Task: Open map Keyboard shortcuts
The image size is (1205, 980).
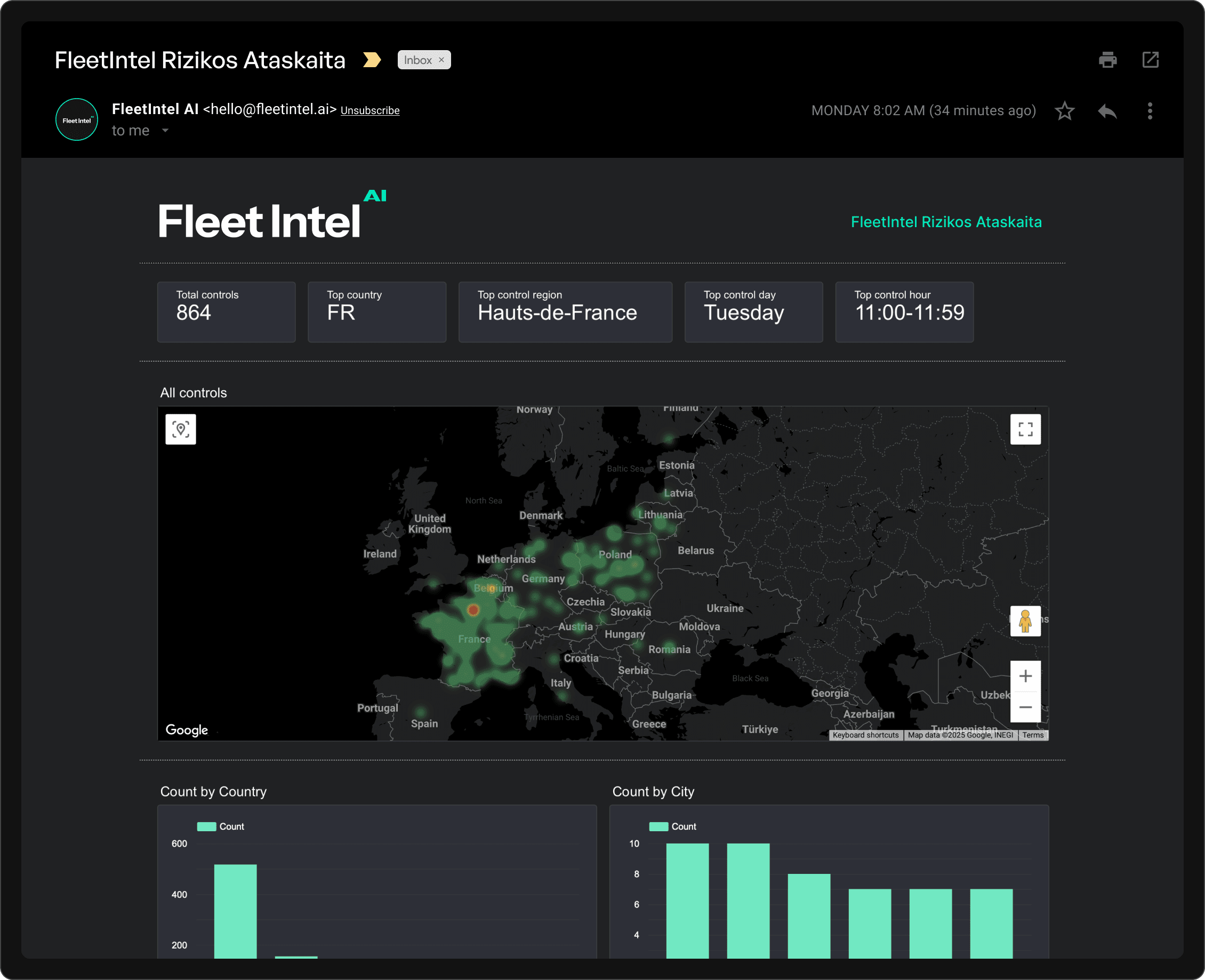Action: point(865,735)
